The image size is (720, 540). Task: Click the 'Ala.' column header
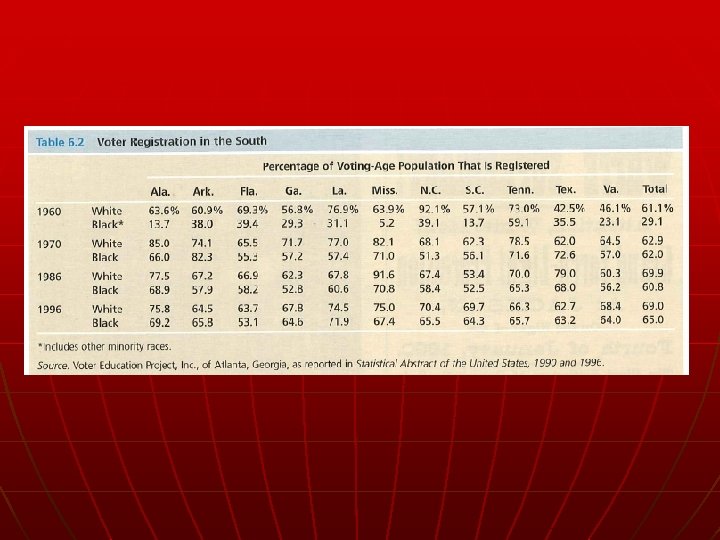click(x=160, y=191)
